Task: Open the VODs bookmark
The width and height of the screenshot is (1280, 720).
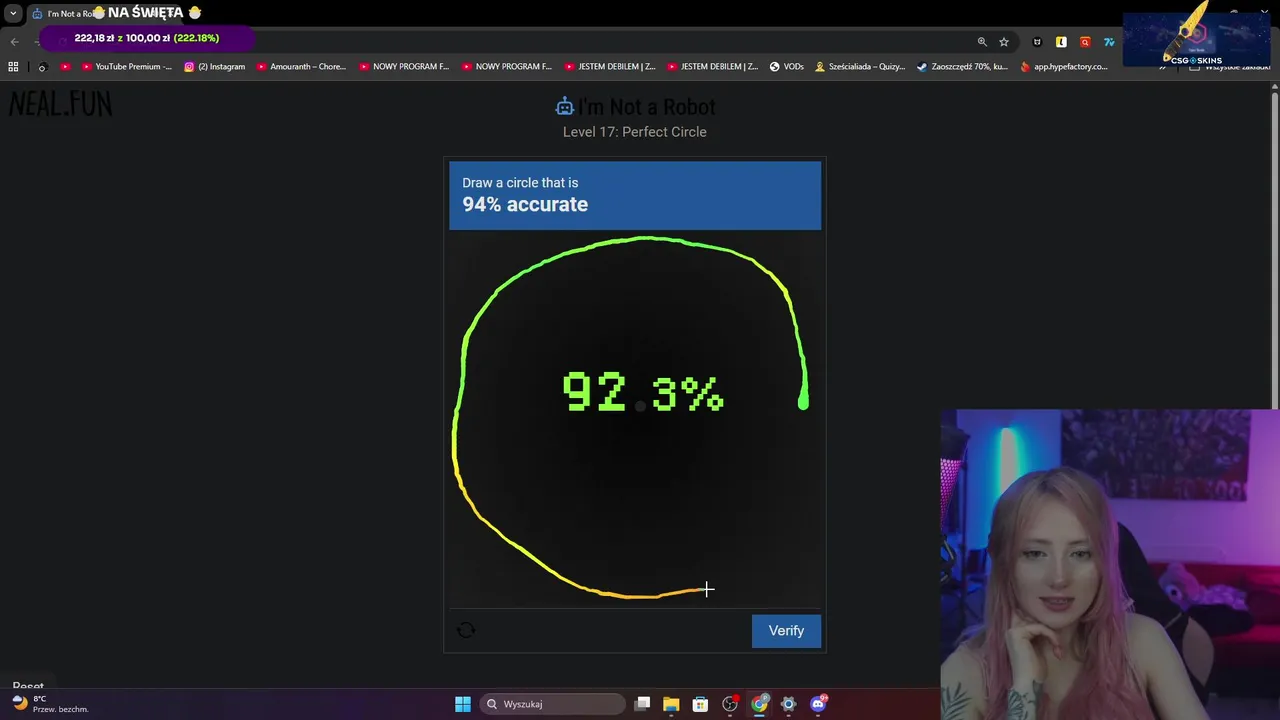Action: point(786,67)
